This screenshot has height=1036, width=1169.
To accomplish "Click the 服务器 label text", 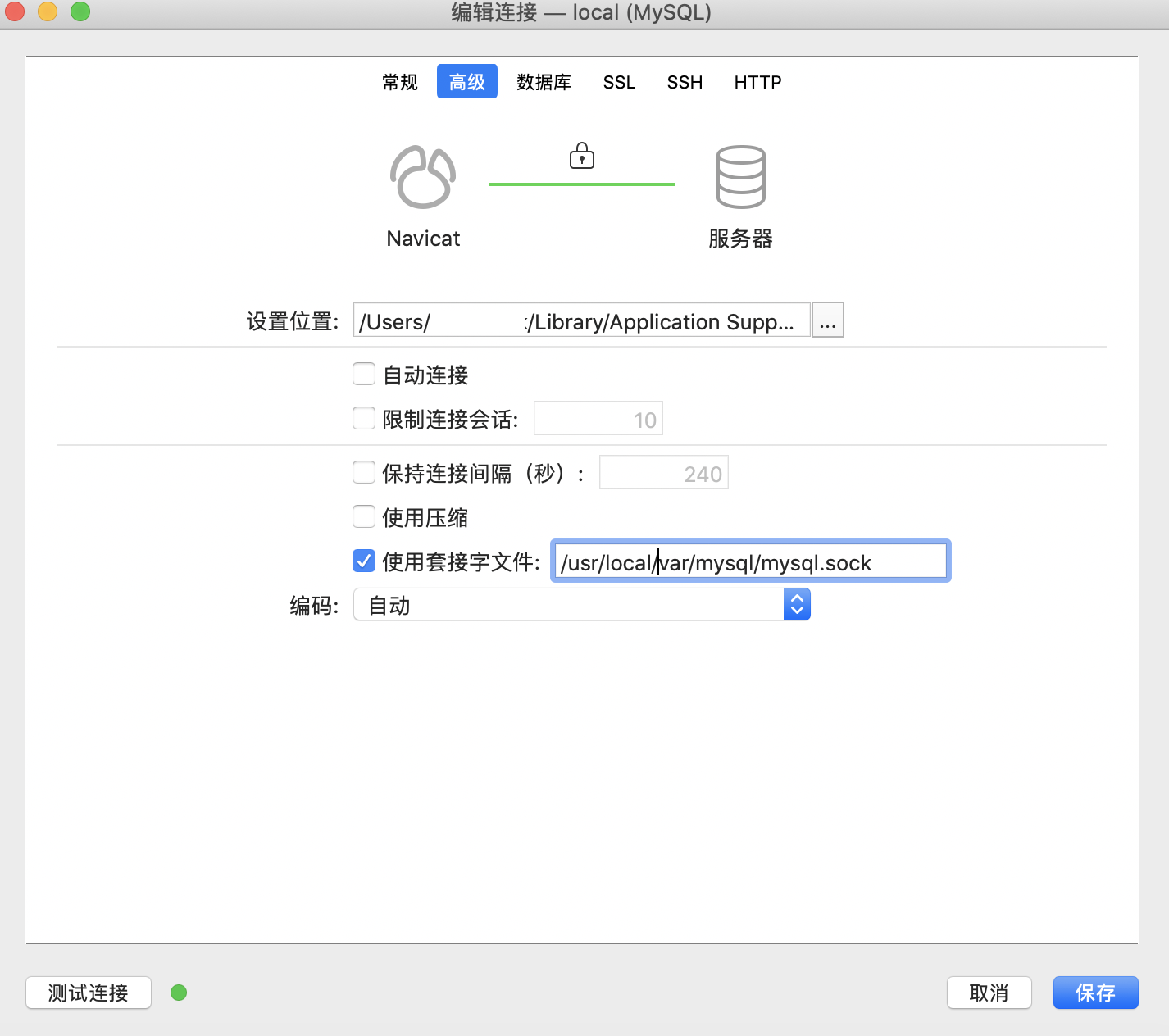I will (x=740, y=239).
